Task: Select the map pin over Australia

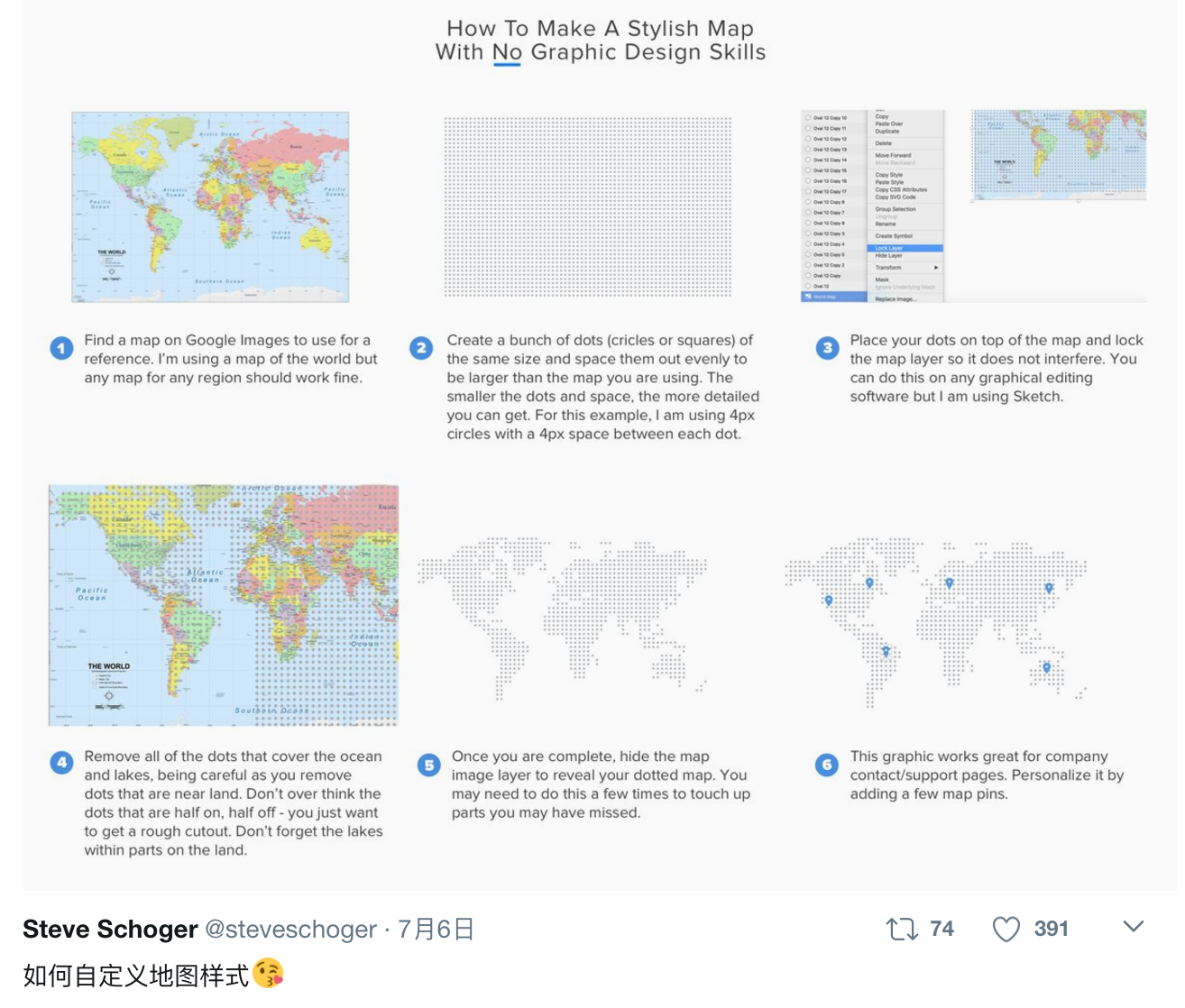Action: click(x=1046, y=668)
